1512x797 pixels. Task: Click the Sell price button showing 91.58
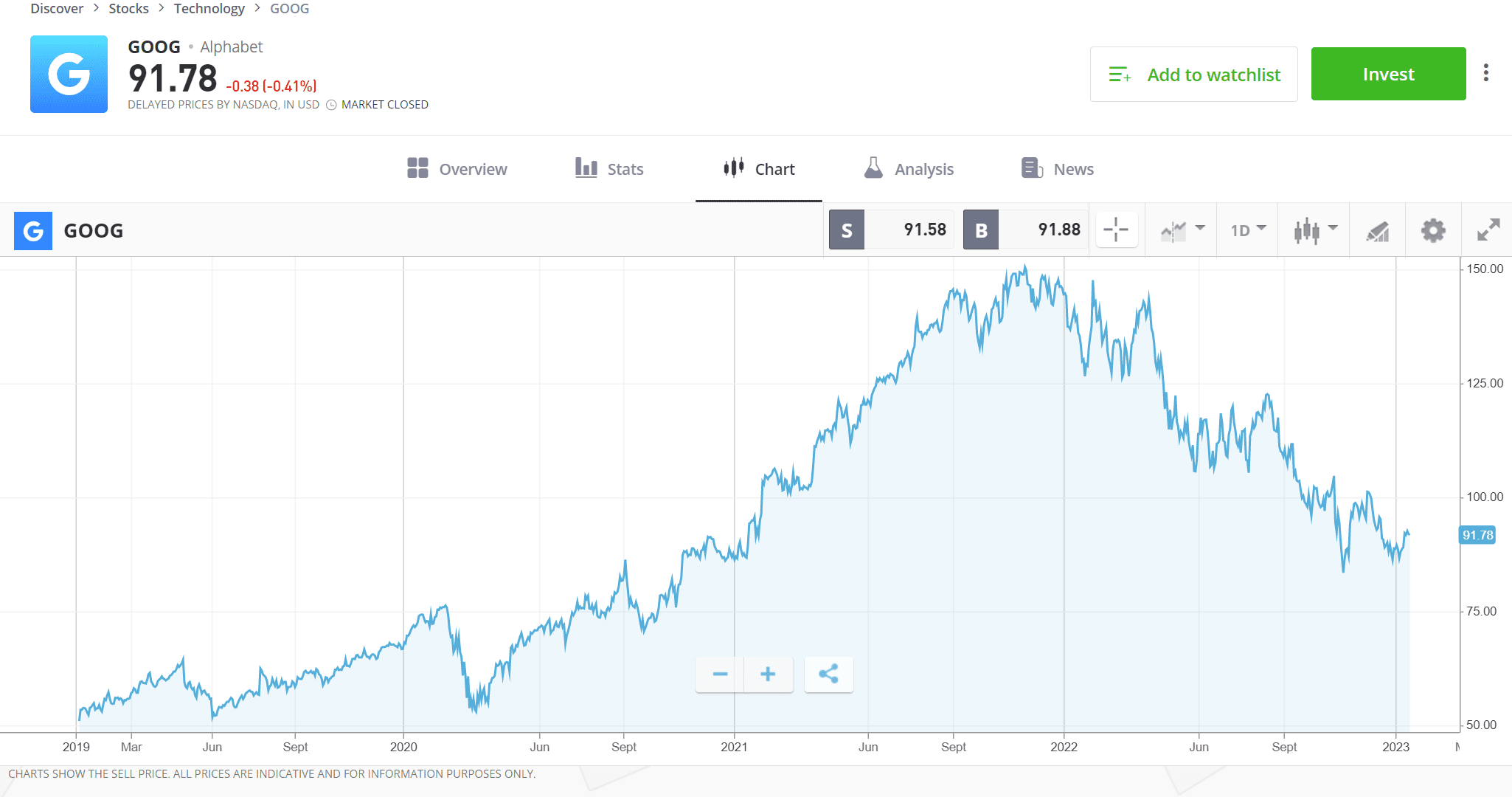coord(890,230)
